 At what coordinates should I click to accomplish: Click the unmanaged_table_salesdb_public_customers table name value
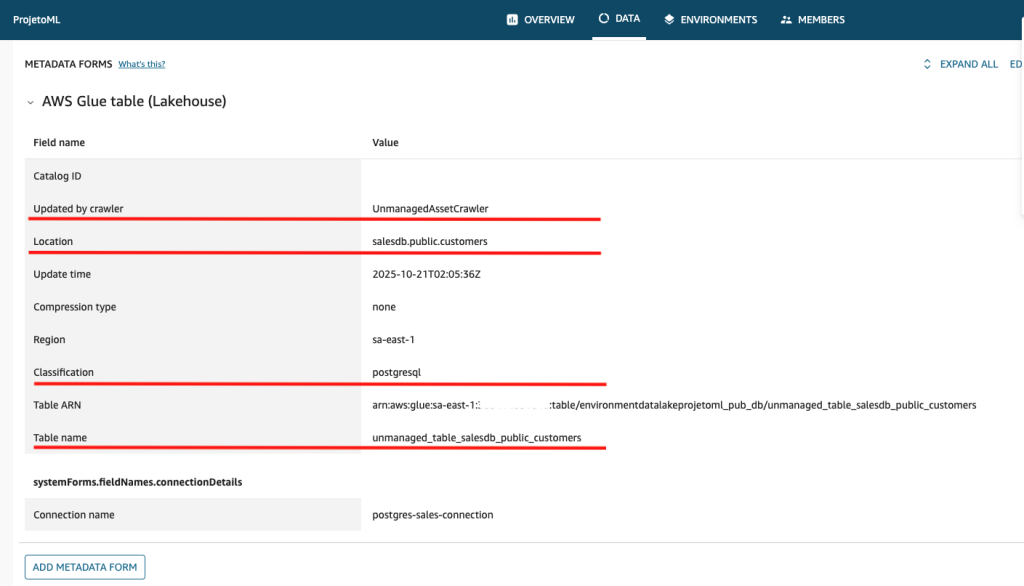(476, 438)
